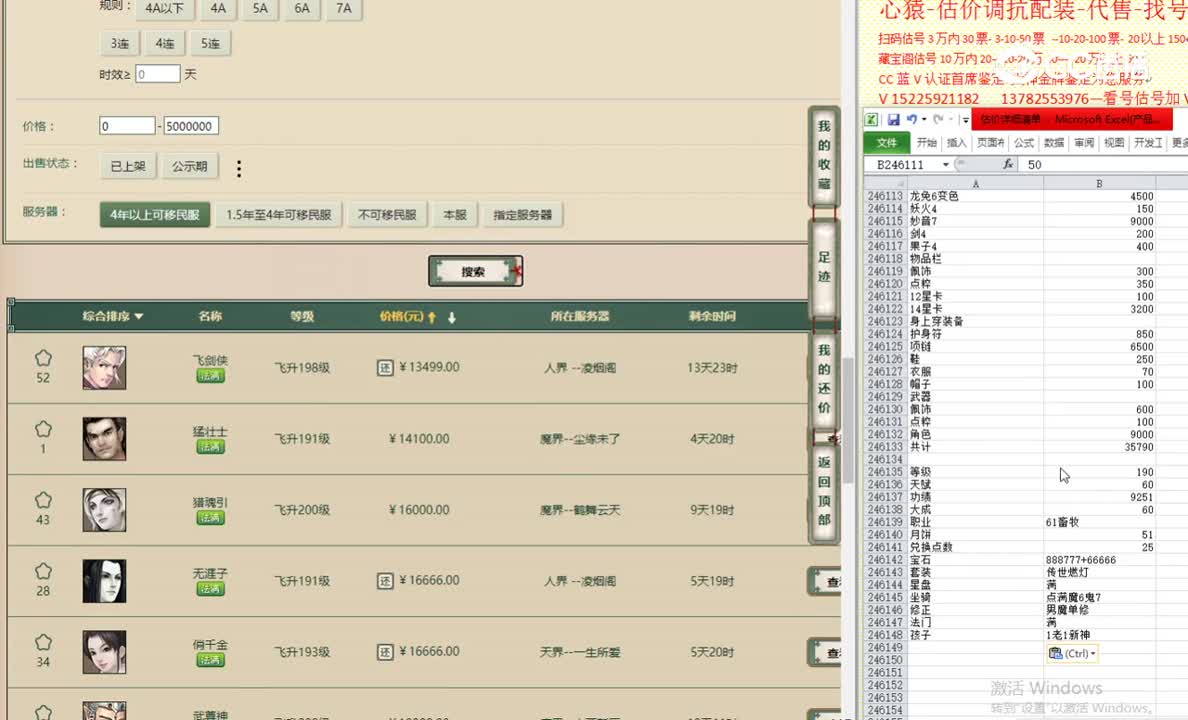Image resolution: width=1188 pixels, height=720 pixels.
Task: Favorite the 俏千金 listing via its star
Action: (x=43, y=643)
